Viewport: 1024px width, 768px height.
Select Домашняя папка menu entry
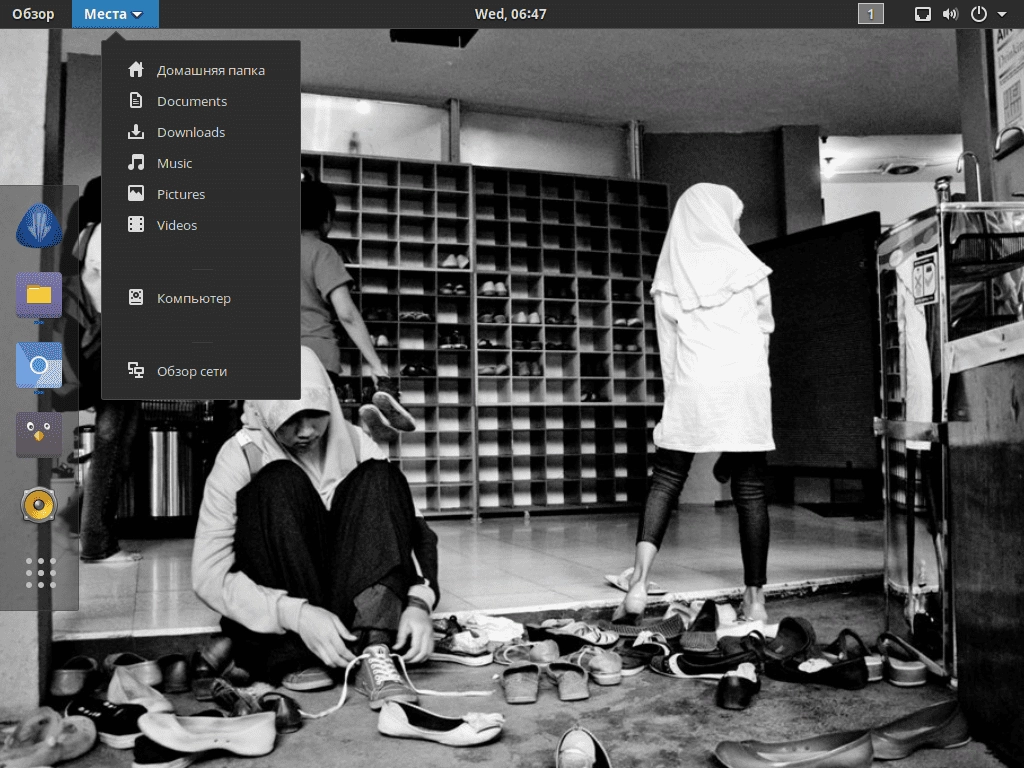[201, 70]
